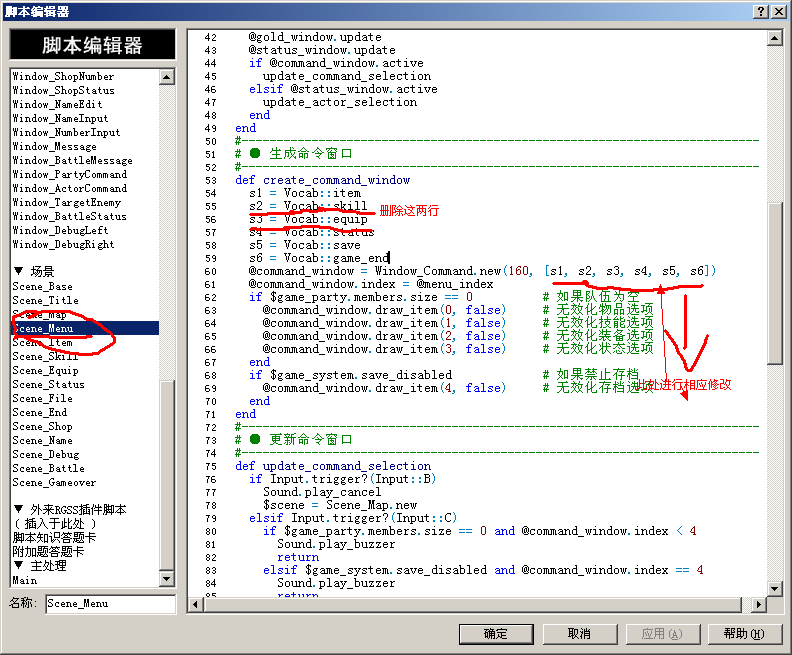Select Window_Message script
This screenshot has height=655, width=792.
(55, 146)
